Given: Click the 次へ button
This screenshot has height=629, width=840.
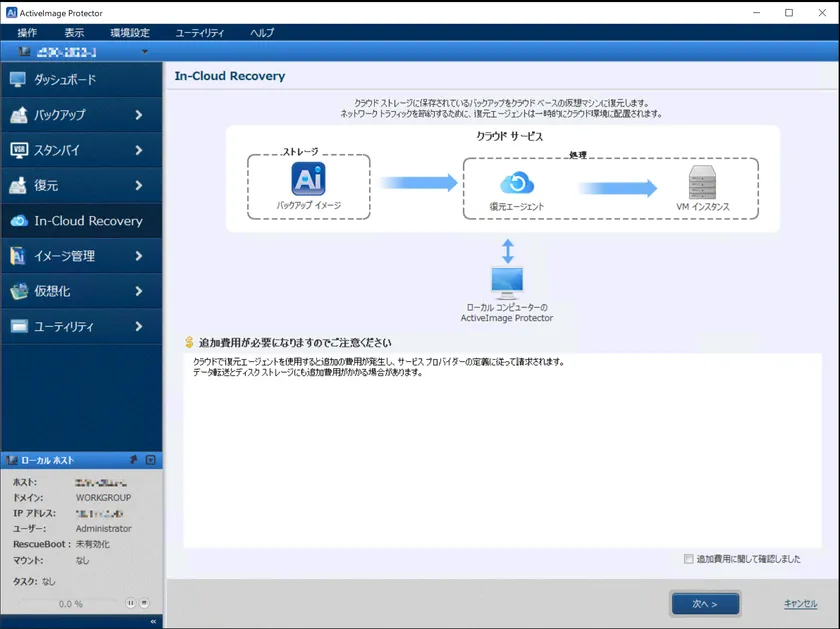Looking at the screenshot, I should (705, 604).
